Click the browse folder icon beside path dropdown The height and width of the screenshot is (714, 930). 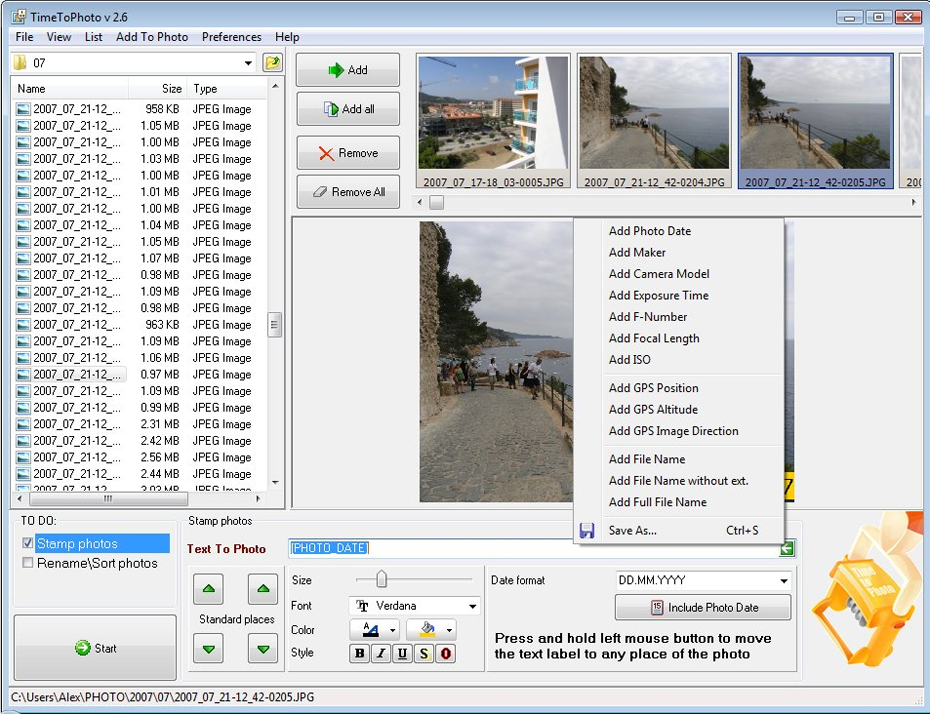[272, 63]
